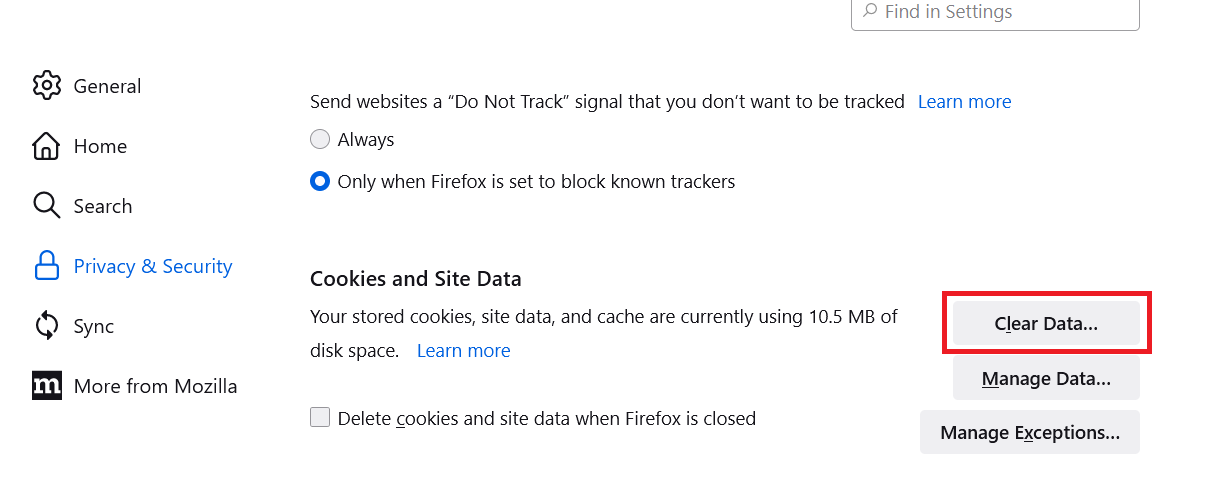This screenshot has width=1220, height=480.
Task: Click the Mozilla "m" logo icon
Action: tap(47, 386)
